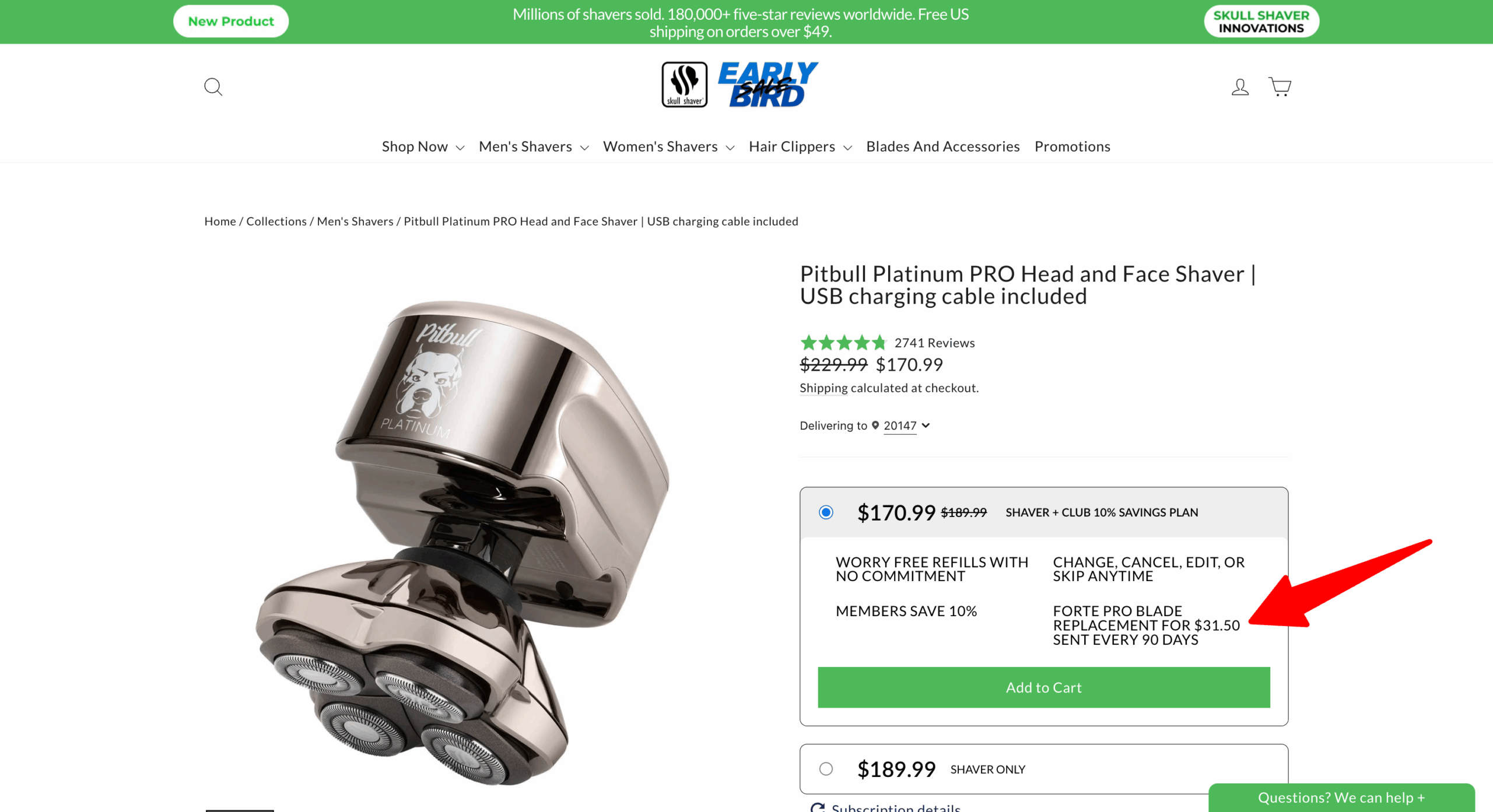The height and width of the screenshot is (812, 1493).
Task: Open the account login icon
Action: point(1240,87)
